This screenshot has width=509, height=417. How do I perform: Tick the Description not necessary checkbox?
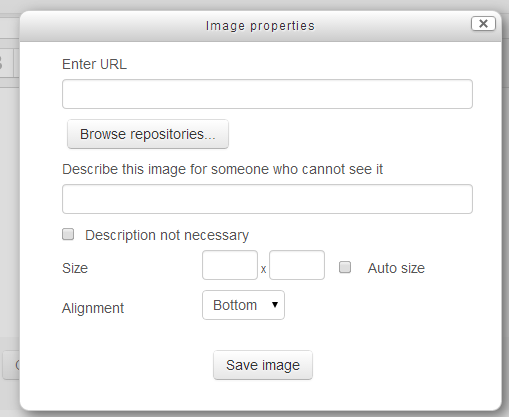click(x=68, y=234)
